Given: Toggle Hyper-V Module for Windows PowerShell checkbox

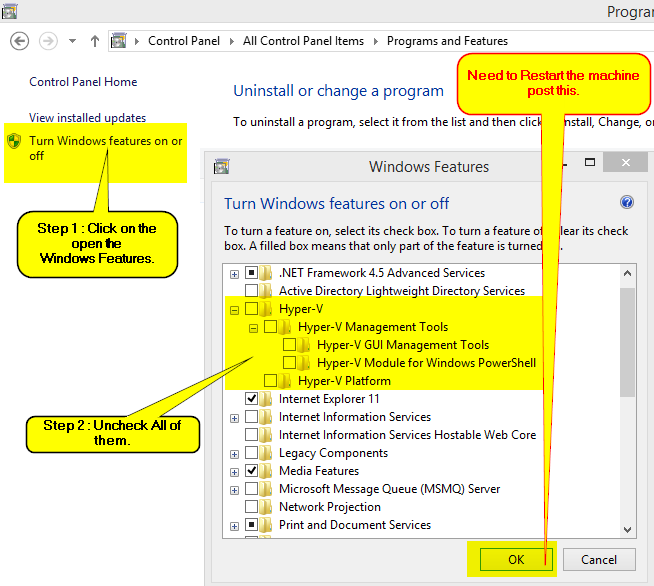Looking at the screenshot, I should click(289, 362).
